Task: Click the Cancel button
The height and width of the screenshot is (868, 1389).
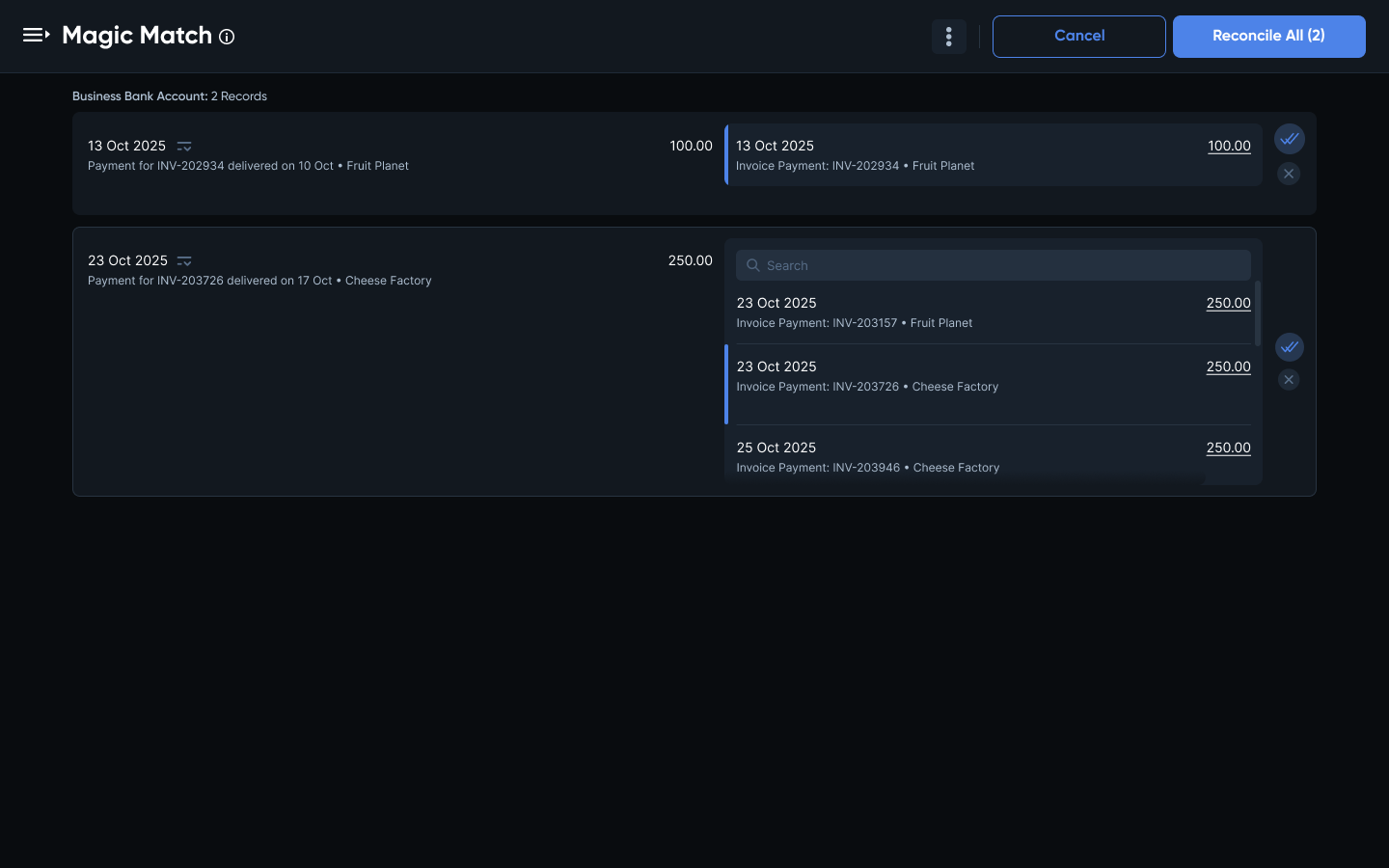Action: pos(1078,37)
